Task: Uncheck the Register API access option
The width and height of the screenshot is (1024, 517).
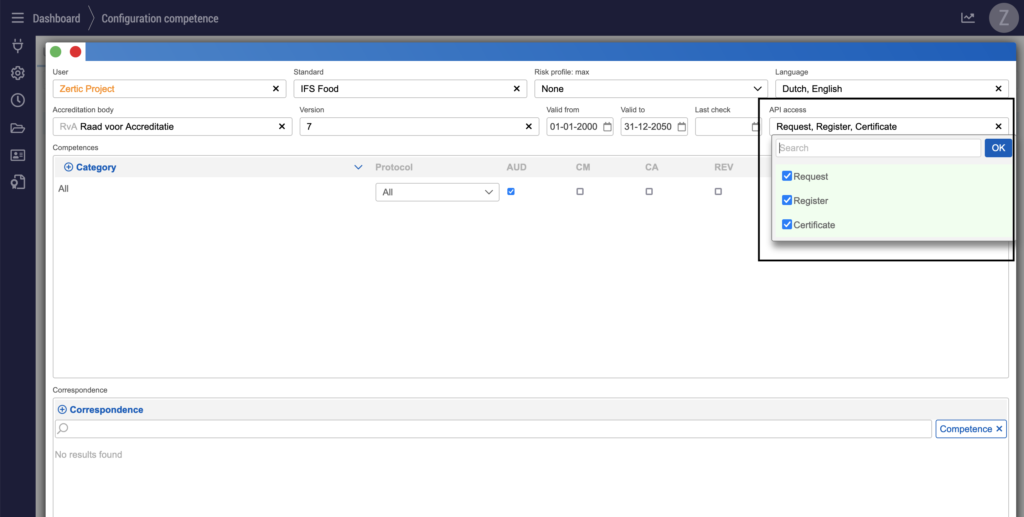Action: 787,200
